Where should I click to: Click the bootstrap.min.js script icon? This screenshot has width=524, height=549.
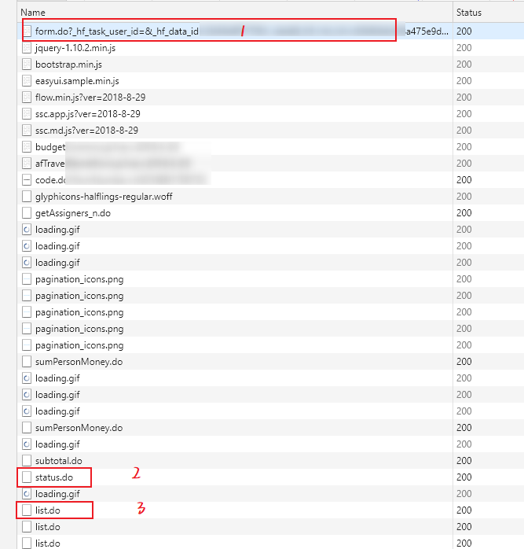tap(27, 64)
